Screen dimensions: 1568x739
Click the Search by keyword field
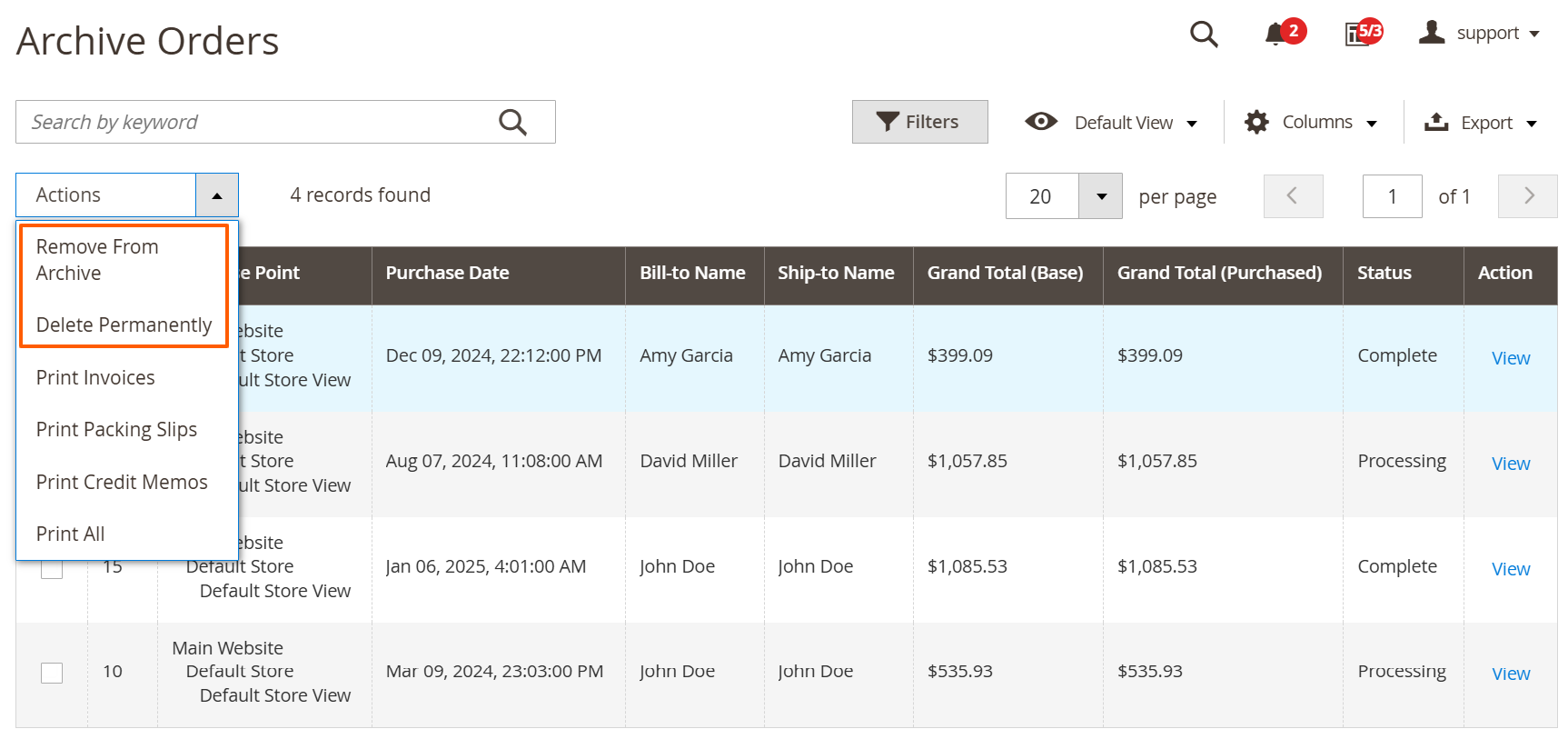254,122
